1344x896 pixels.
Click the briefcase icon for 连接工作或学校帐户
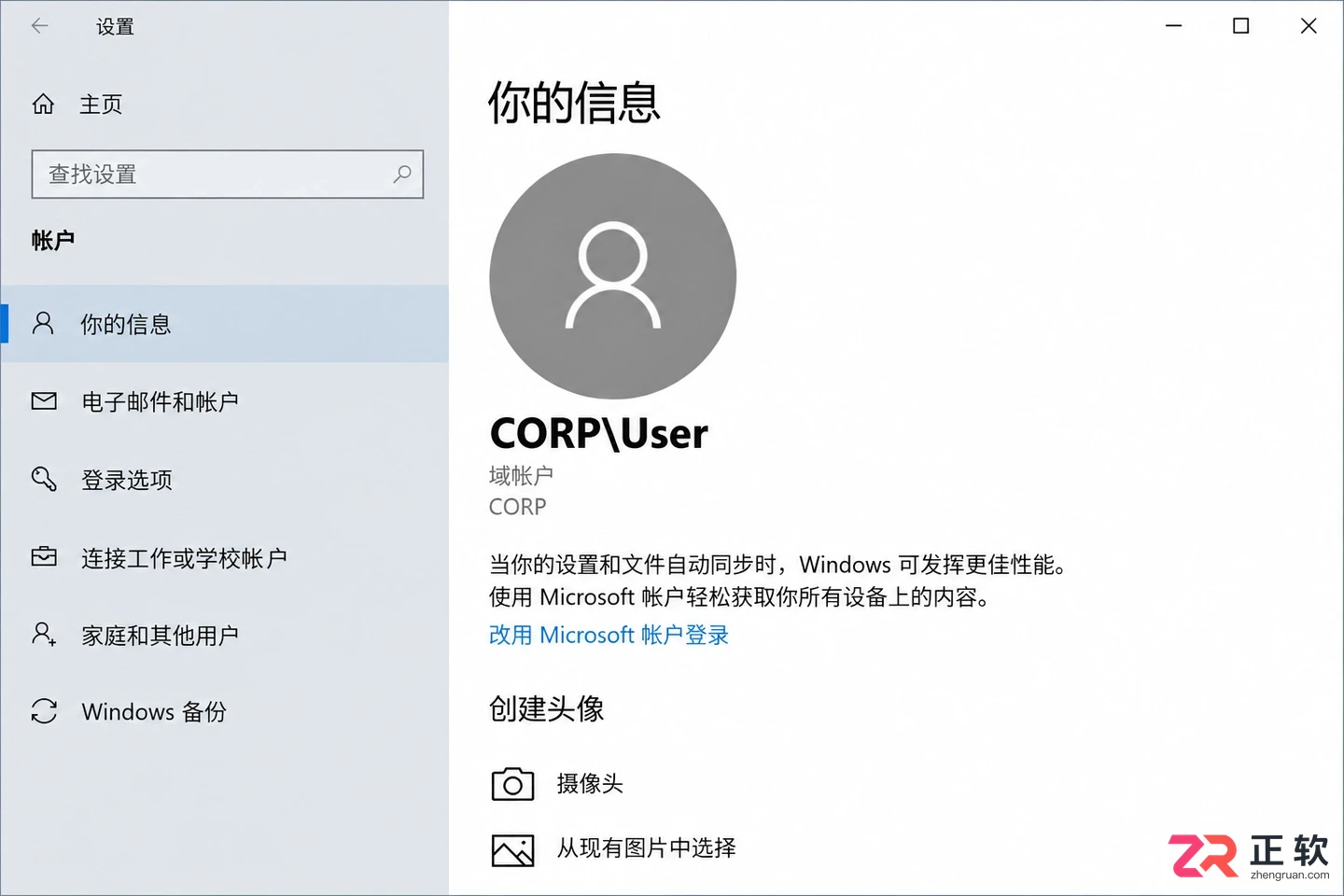tap(44, 557)
